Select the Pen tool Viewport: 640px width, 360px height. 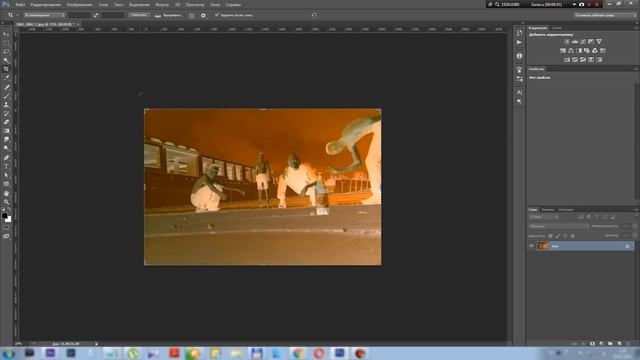coord(6,158)
